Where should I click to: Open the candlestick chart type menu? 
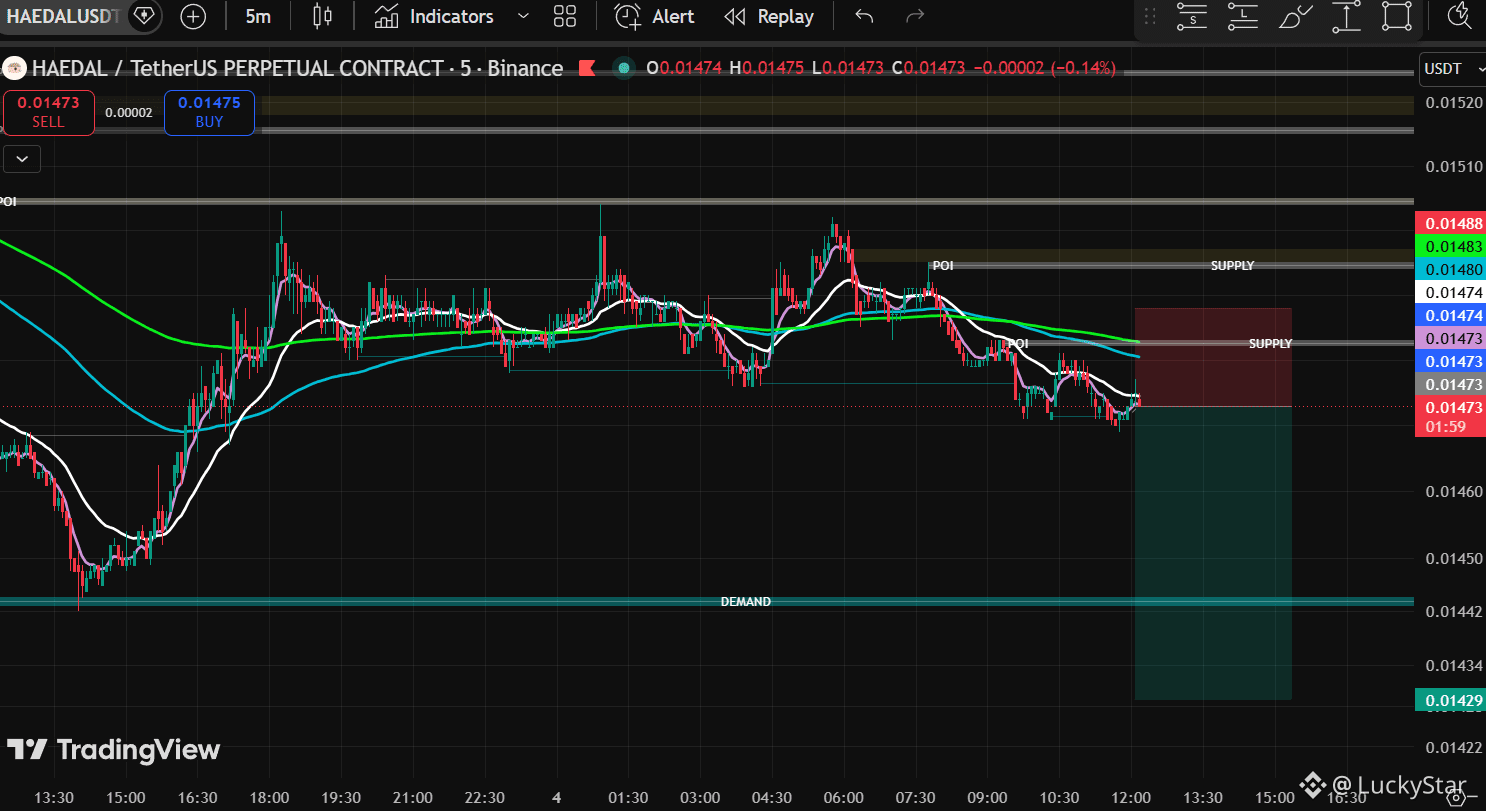(x=322, y=16)
